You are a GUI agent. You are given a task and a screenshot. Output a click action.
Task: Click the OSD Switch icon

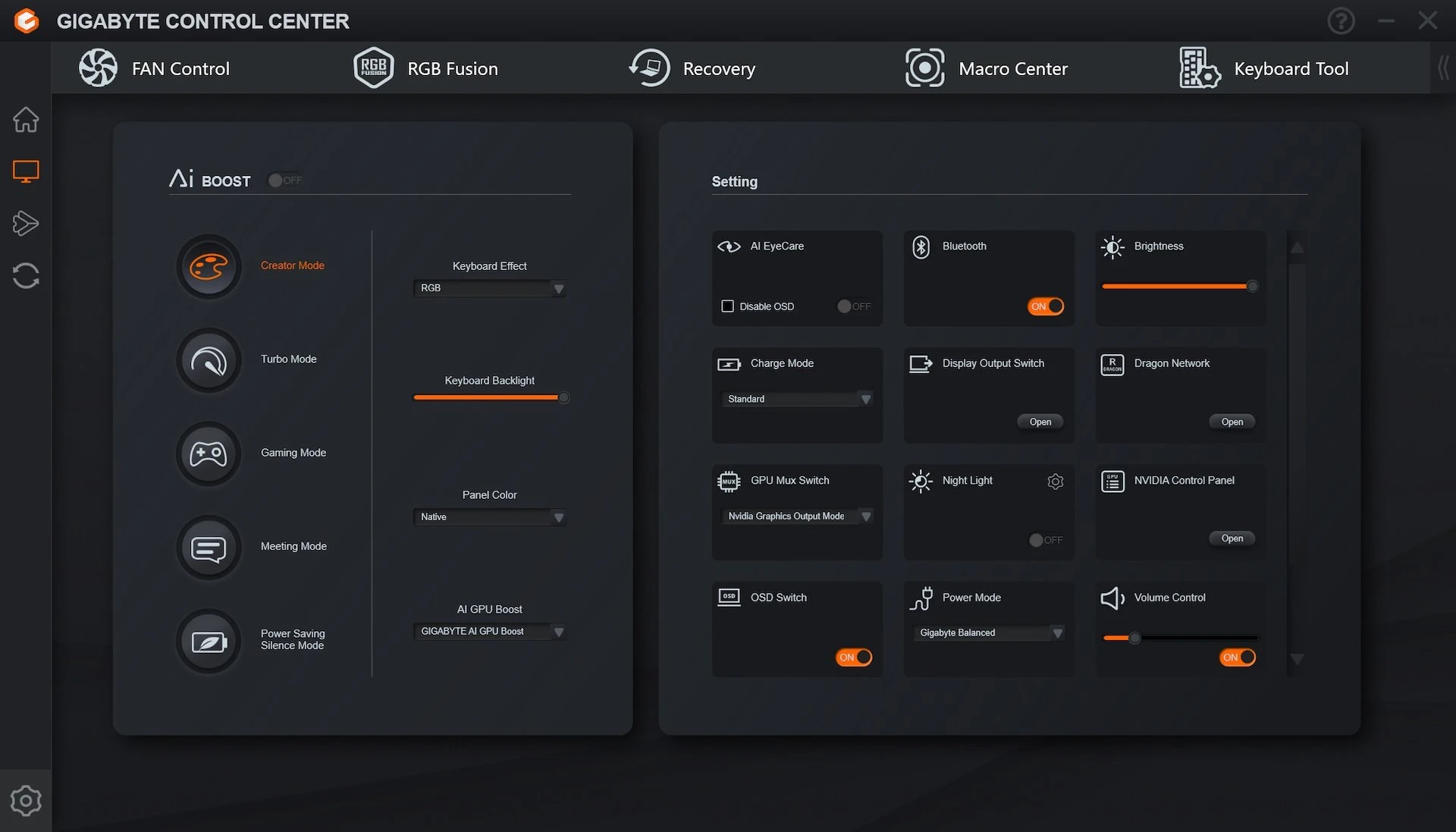coord(729,598)
